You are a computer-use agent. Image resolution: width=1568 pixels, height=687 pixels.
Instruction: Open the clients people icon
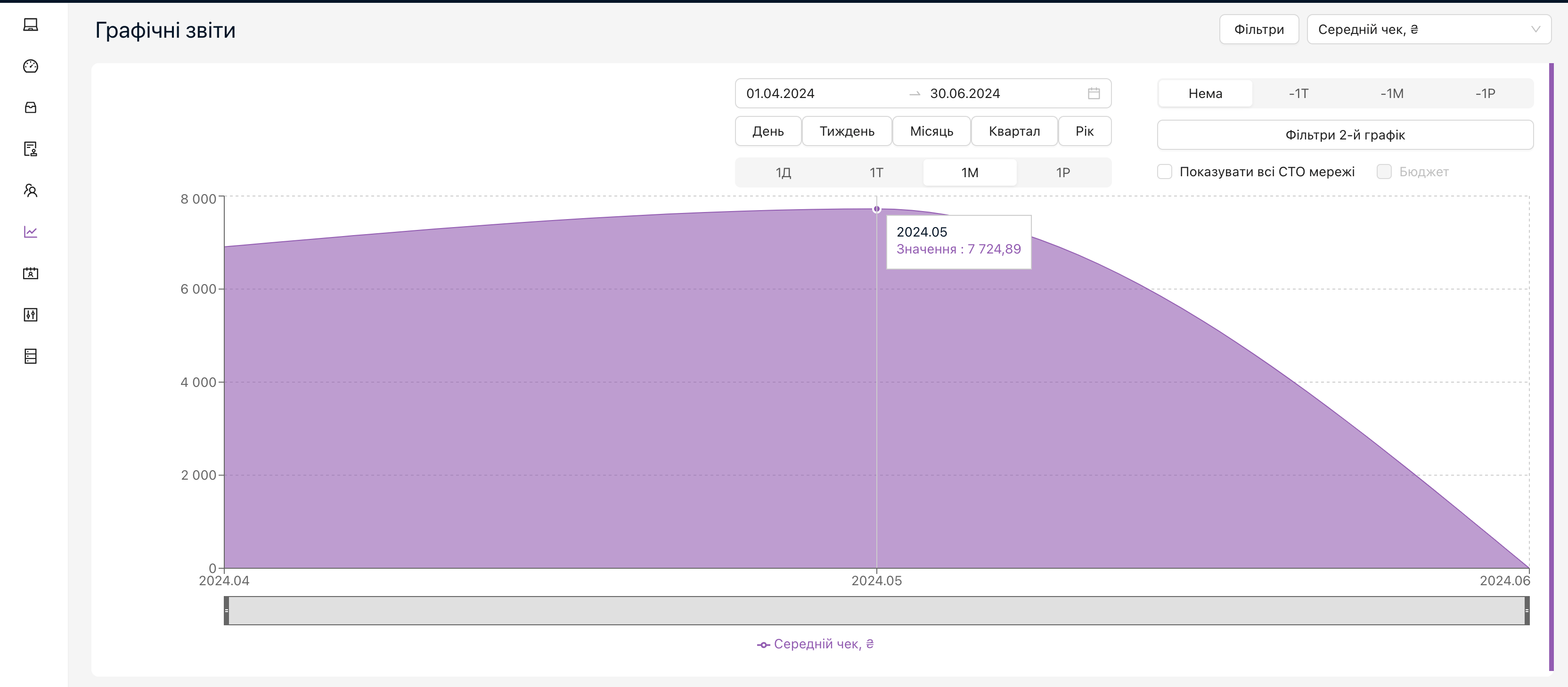[31, 190]
